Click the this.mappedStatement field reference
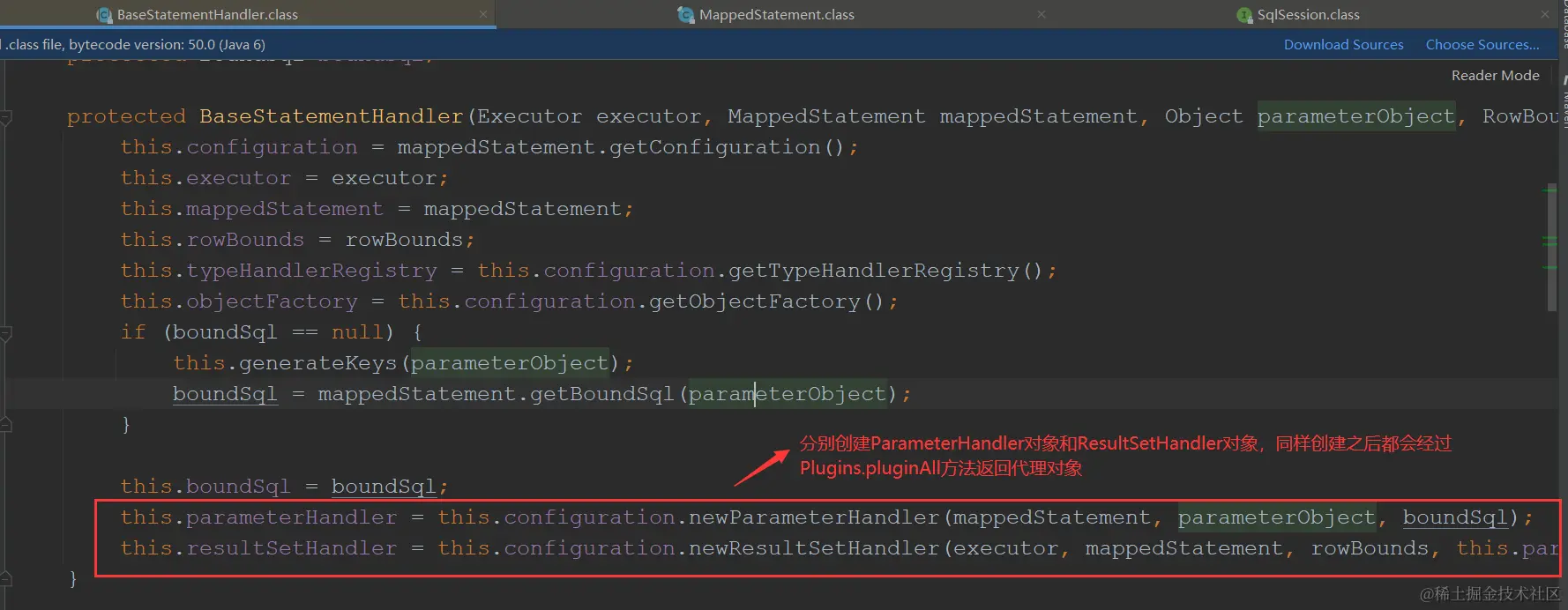Viewport: 1568px width, 610px height. pyautogui.click(x=251, y=209)
